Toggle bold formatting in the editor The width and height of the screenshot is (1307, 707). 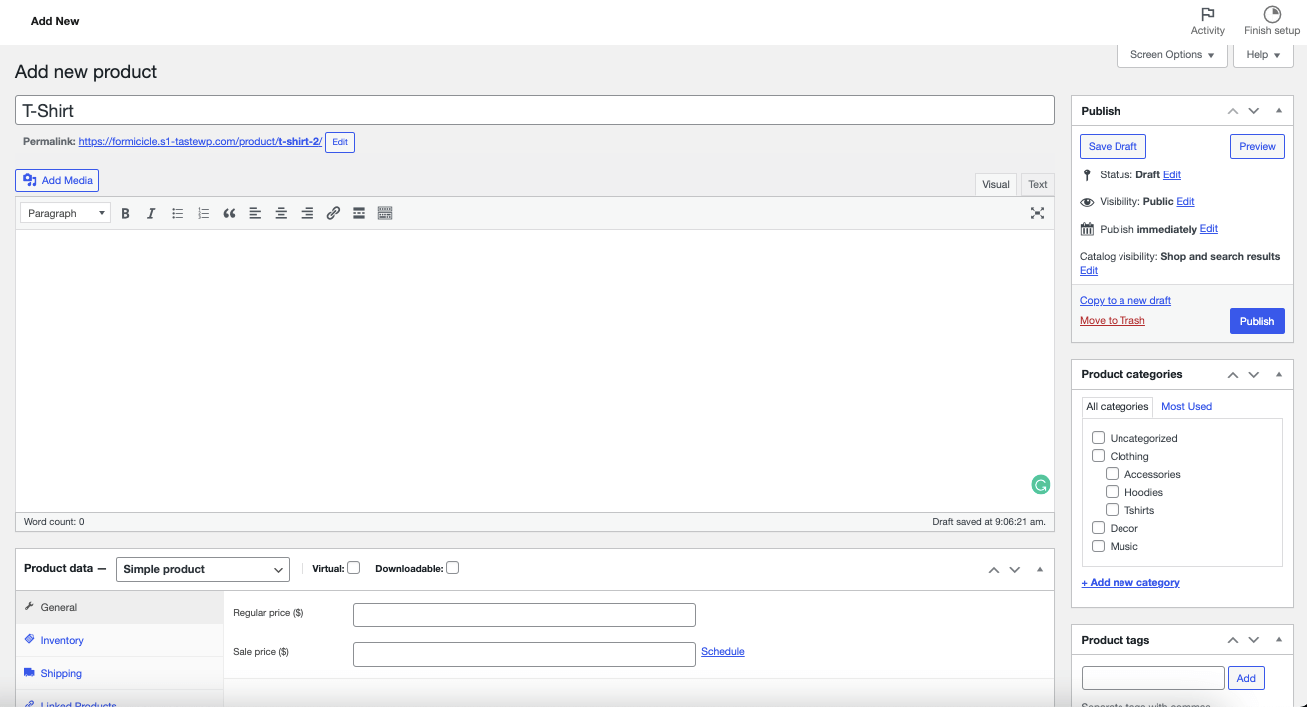coord(125,213)
